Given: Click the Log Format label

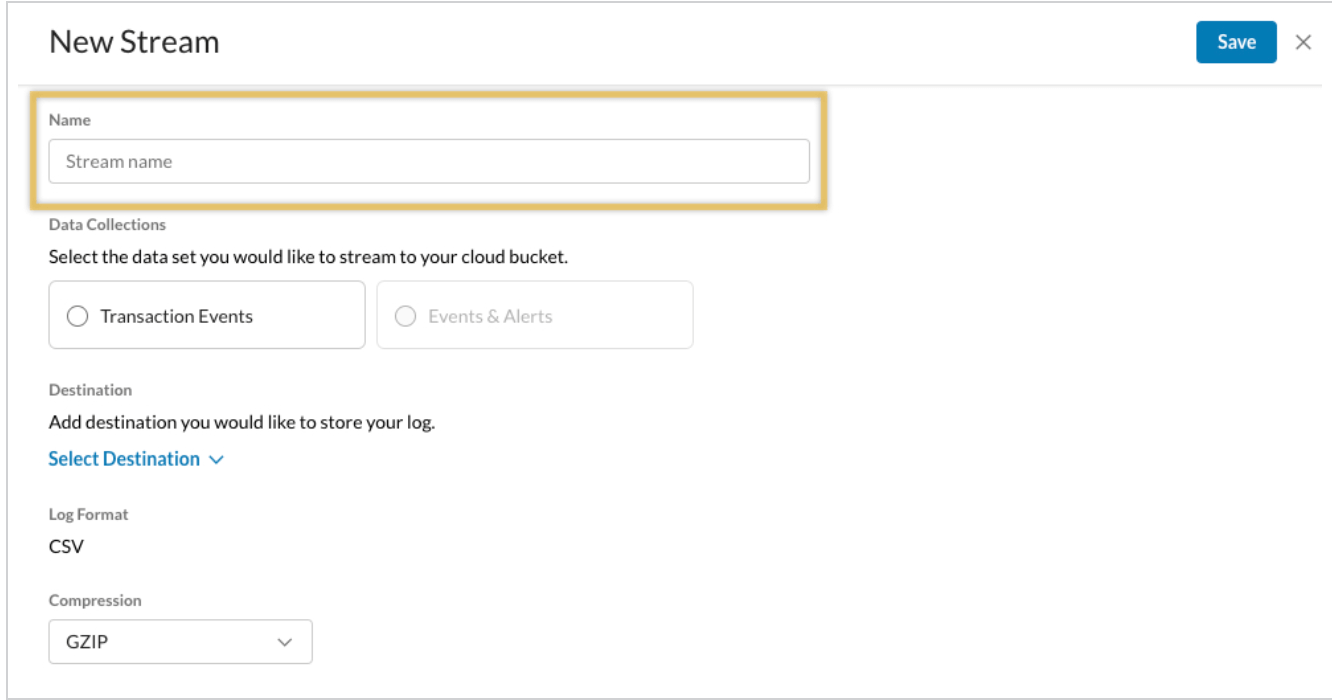Looking at the screenshot, I should click(x=89, y=514).
